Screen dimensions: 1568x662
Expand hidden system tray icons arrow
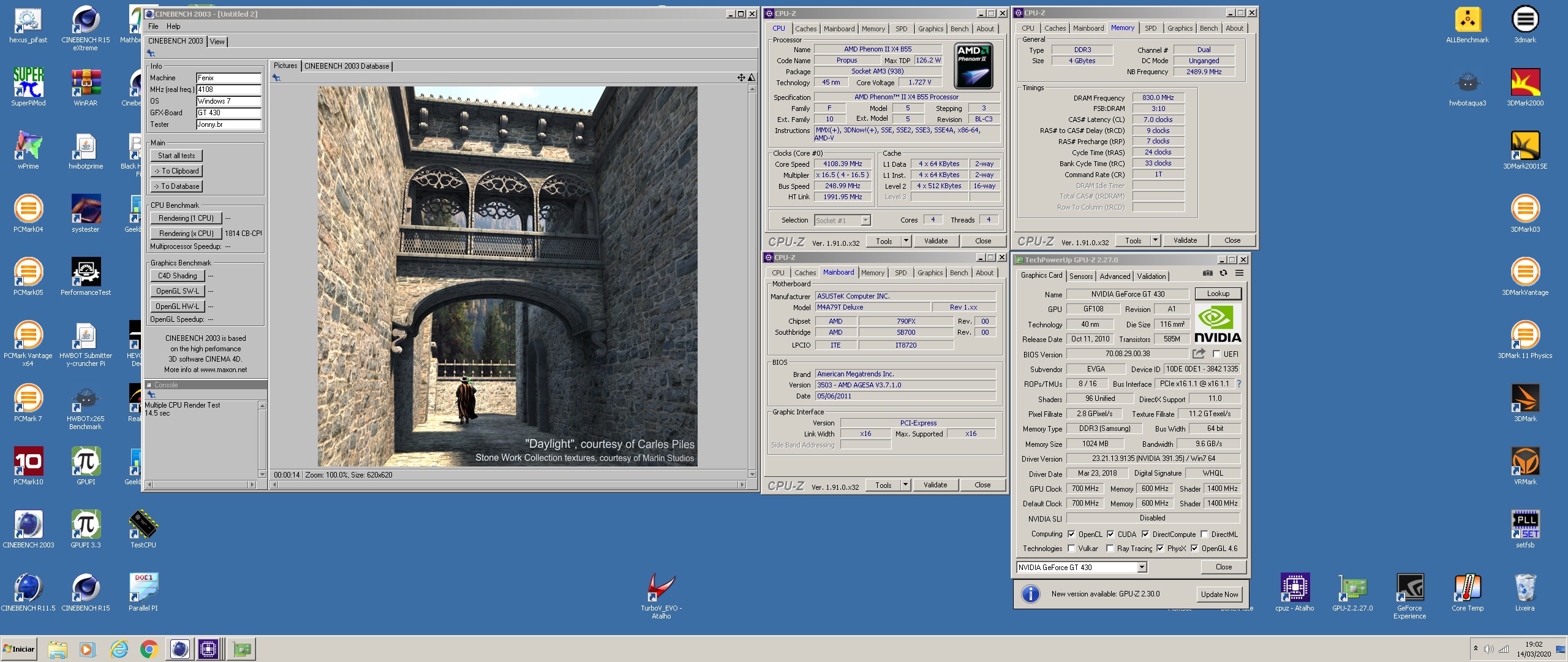pos(1476,649)
